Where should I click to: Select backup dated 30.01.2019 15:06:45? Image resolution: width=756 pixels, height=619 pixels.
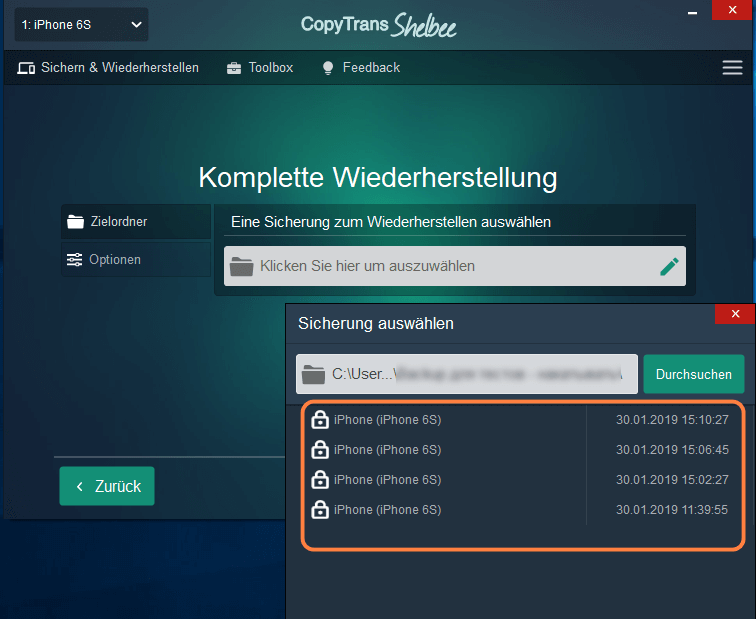coord(519,450)
